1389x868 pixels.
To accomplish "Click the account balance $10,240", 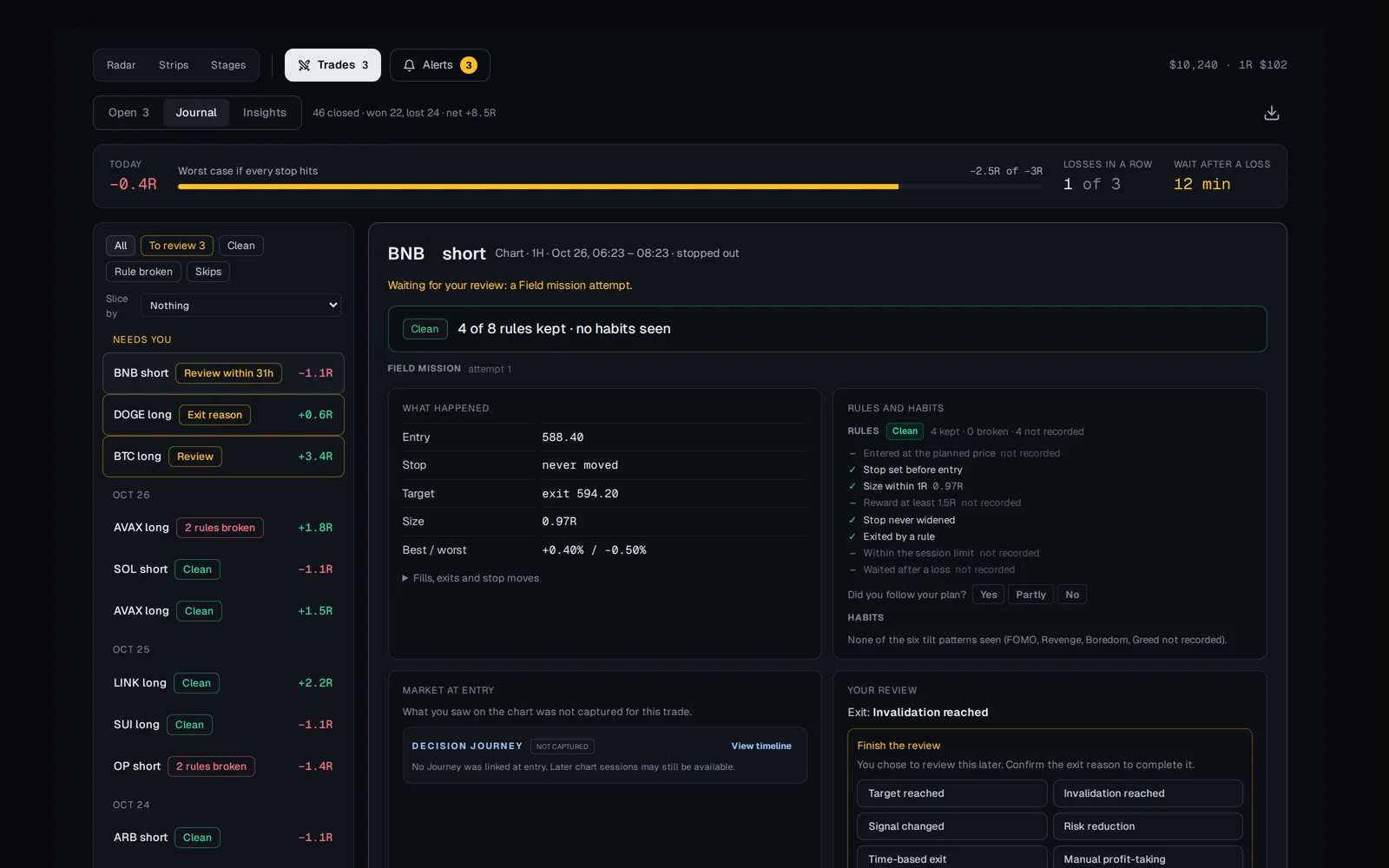I will (1193, 65).
